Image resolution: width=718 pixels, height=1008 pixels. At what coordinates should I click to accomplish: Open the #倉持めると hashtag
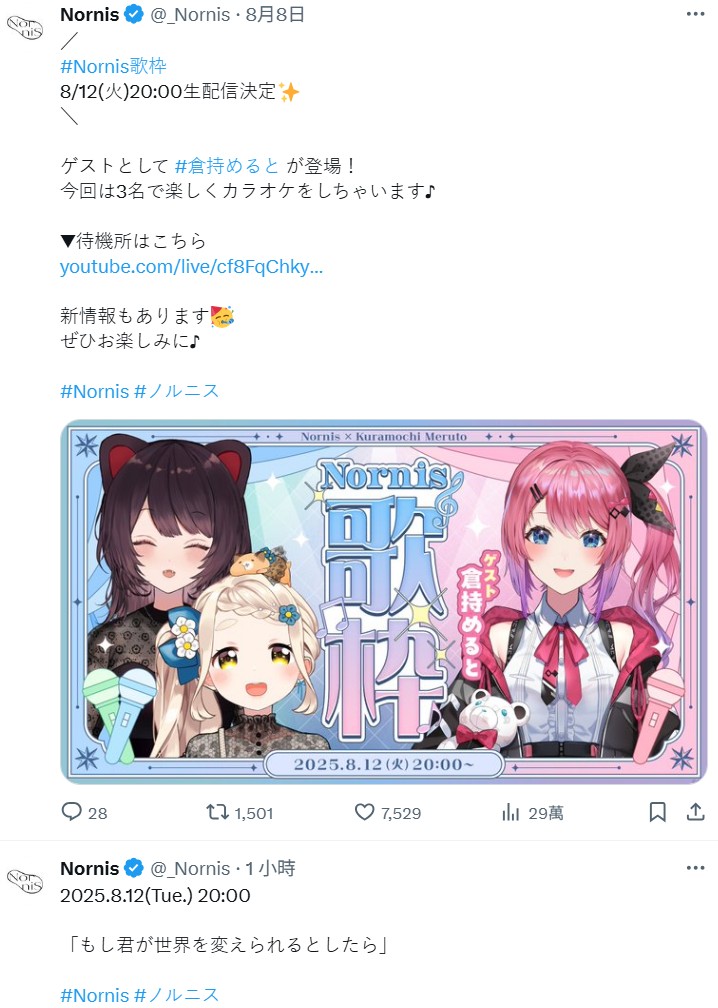coord(227,166)
